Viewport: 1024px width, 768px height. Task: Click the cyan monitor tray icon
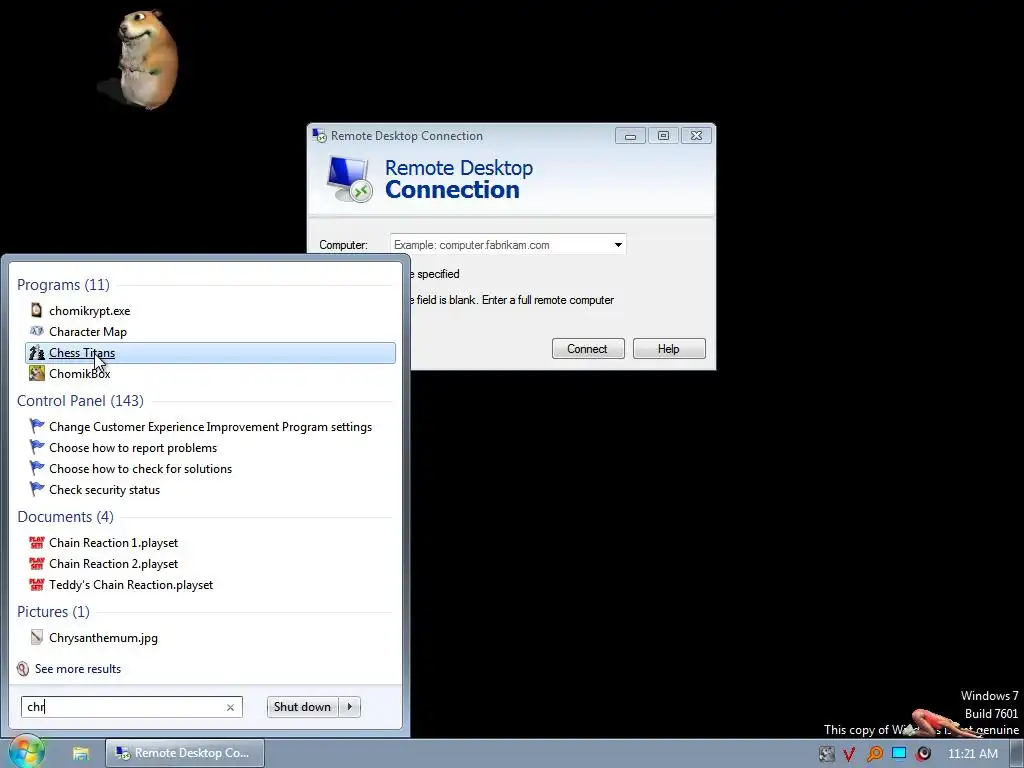(899, 753)
